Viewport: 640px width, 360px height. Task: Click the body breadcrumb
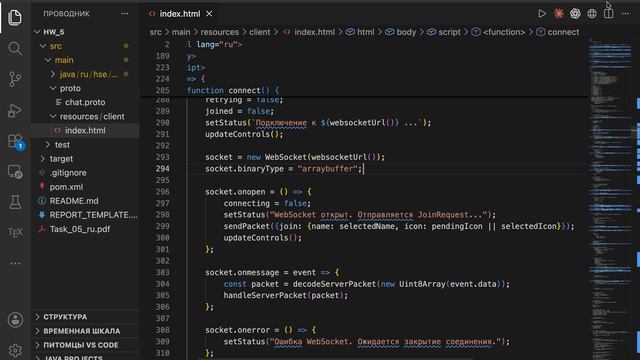point(401,32)
